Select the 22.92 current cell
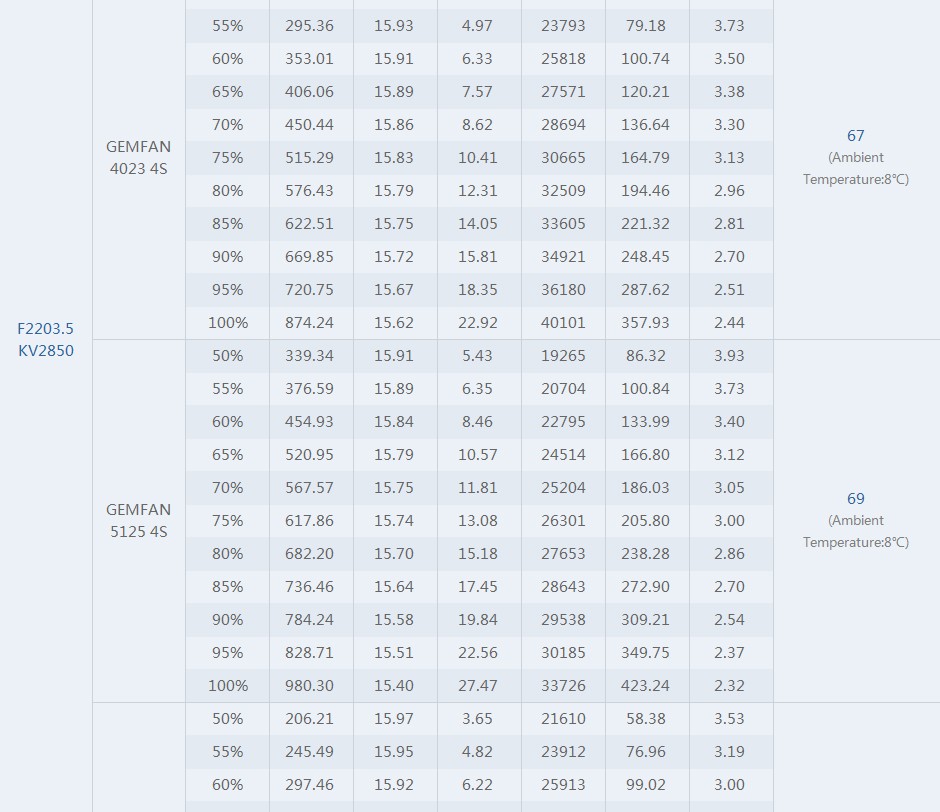940x812 pixels. coord(477,323)
